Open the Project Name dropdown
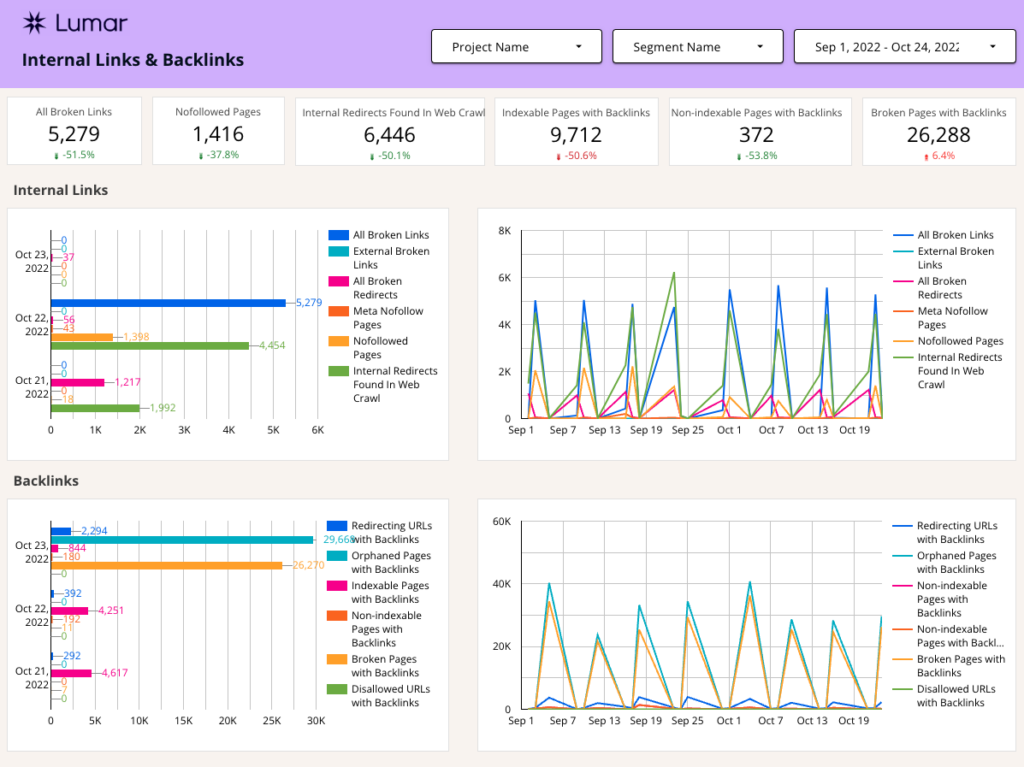The height and width of the screenshot is (767, 1024). [516, 46]
